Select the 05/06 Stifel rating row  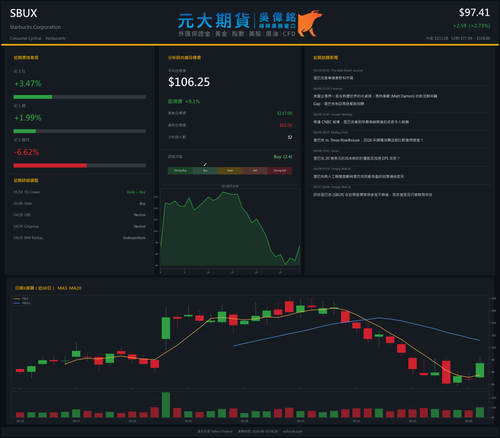tap(80, 203)
